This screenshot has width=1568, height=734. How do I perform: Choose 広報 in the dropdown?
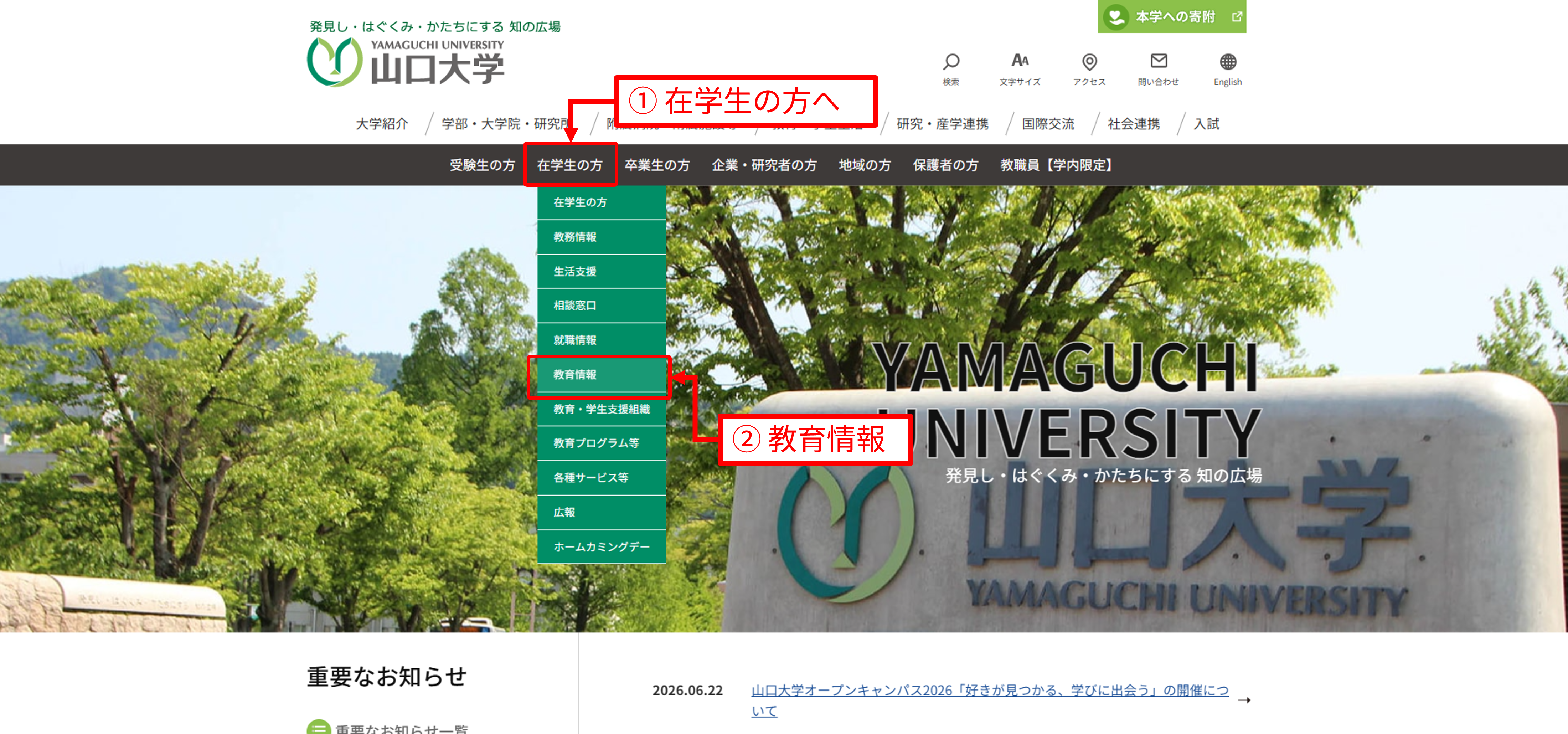click(602, 512)
